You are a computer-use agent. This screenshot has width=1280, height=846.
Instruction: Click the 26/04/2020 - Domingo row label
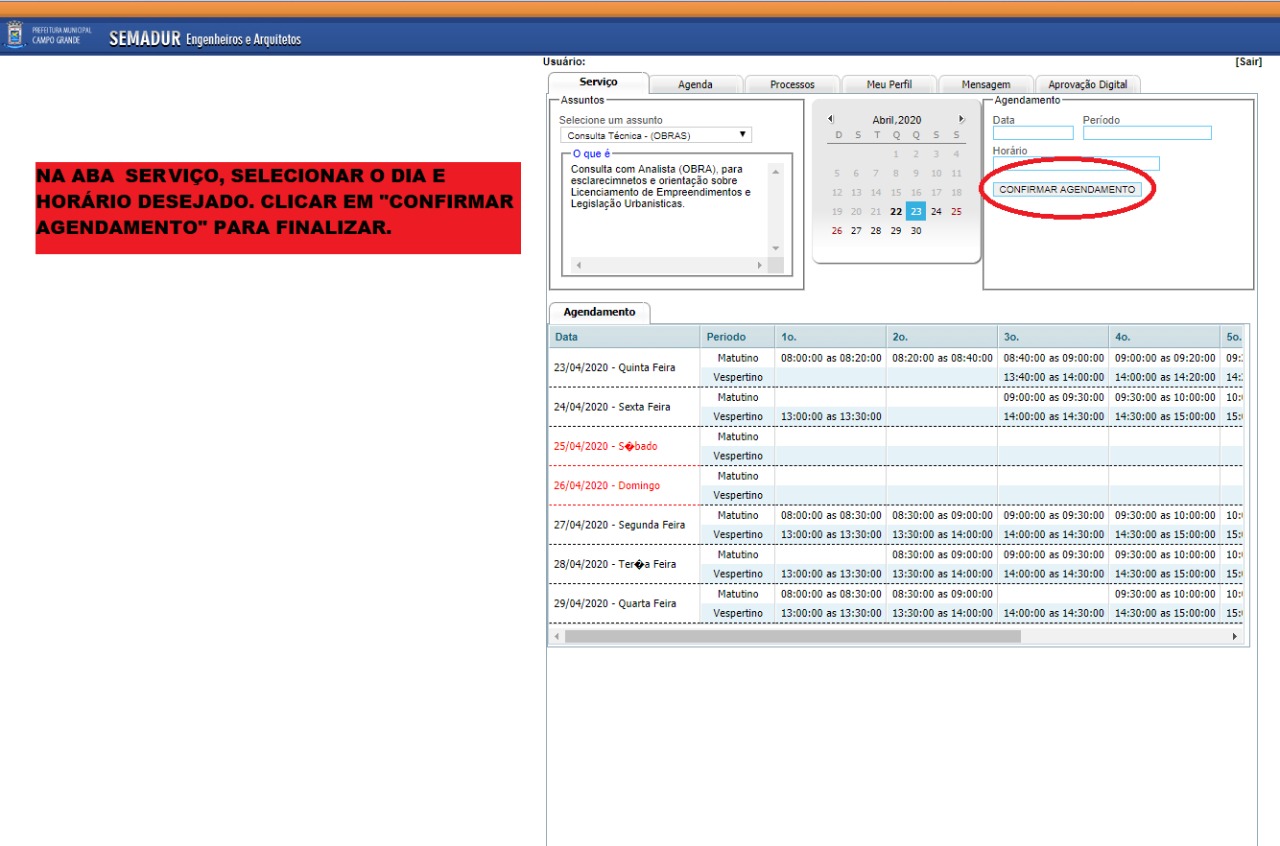pos(607,486)
